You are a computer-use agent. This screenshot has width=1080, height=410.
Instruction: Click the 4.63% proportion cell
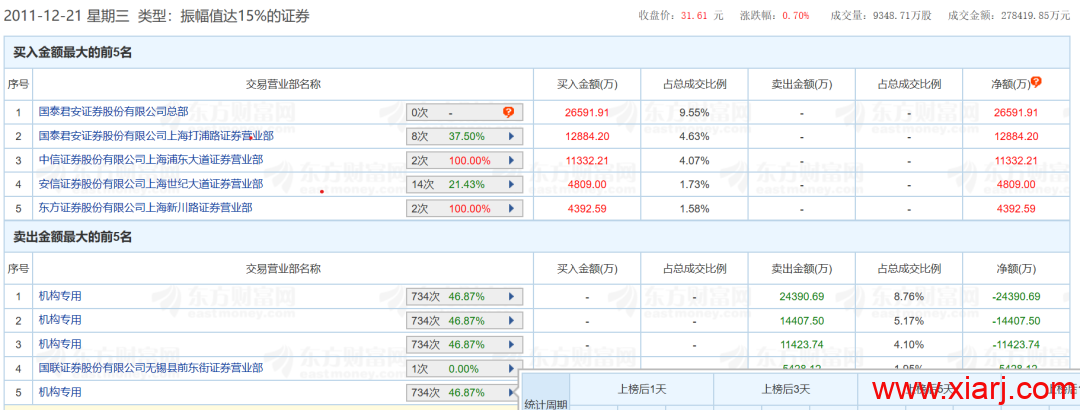(694, 136)
